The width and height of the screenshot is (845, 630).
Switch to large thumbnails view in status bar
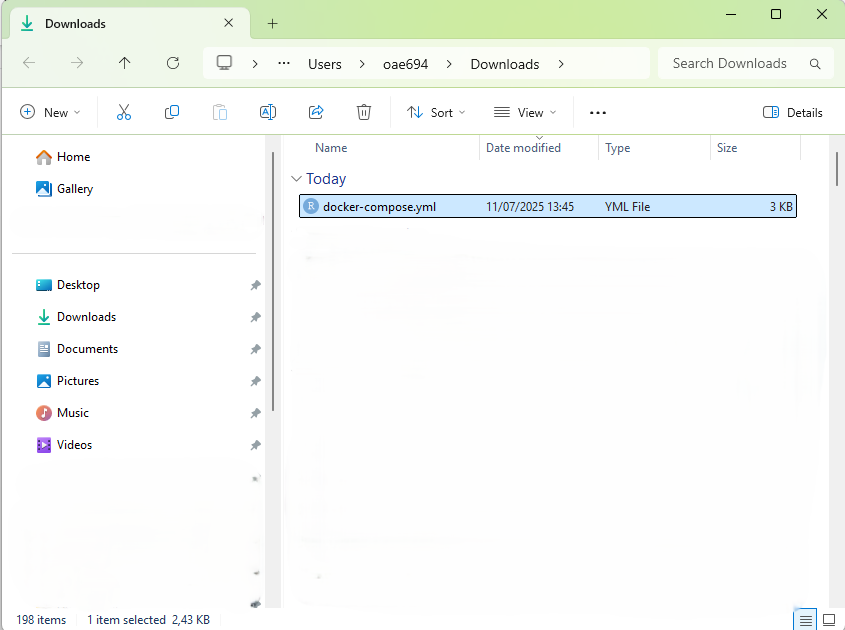click(828, 620)
